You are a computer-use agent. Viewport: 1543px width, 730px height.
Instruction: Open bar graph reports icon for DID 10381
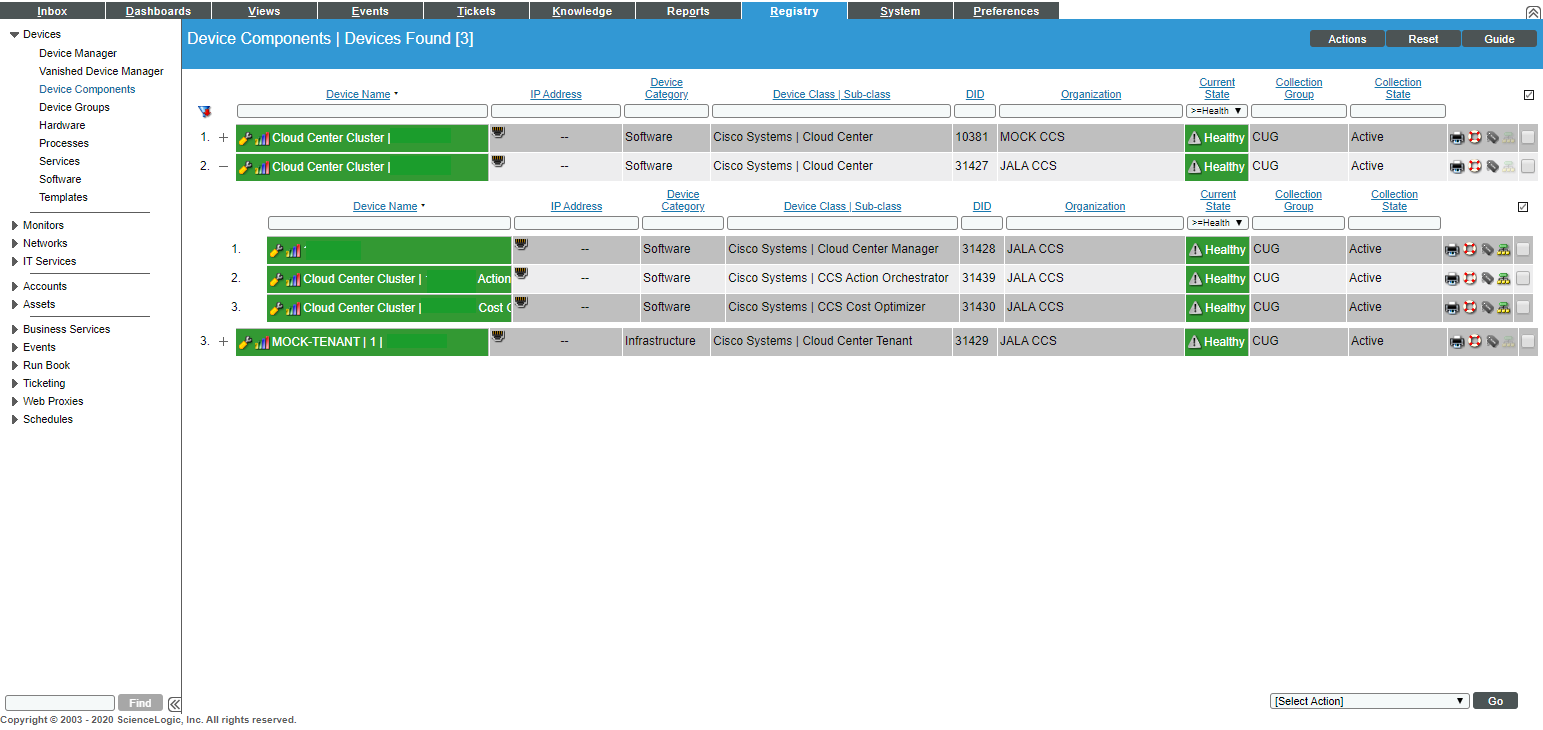tap(262, 139)
